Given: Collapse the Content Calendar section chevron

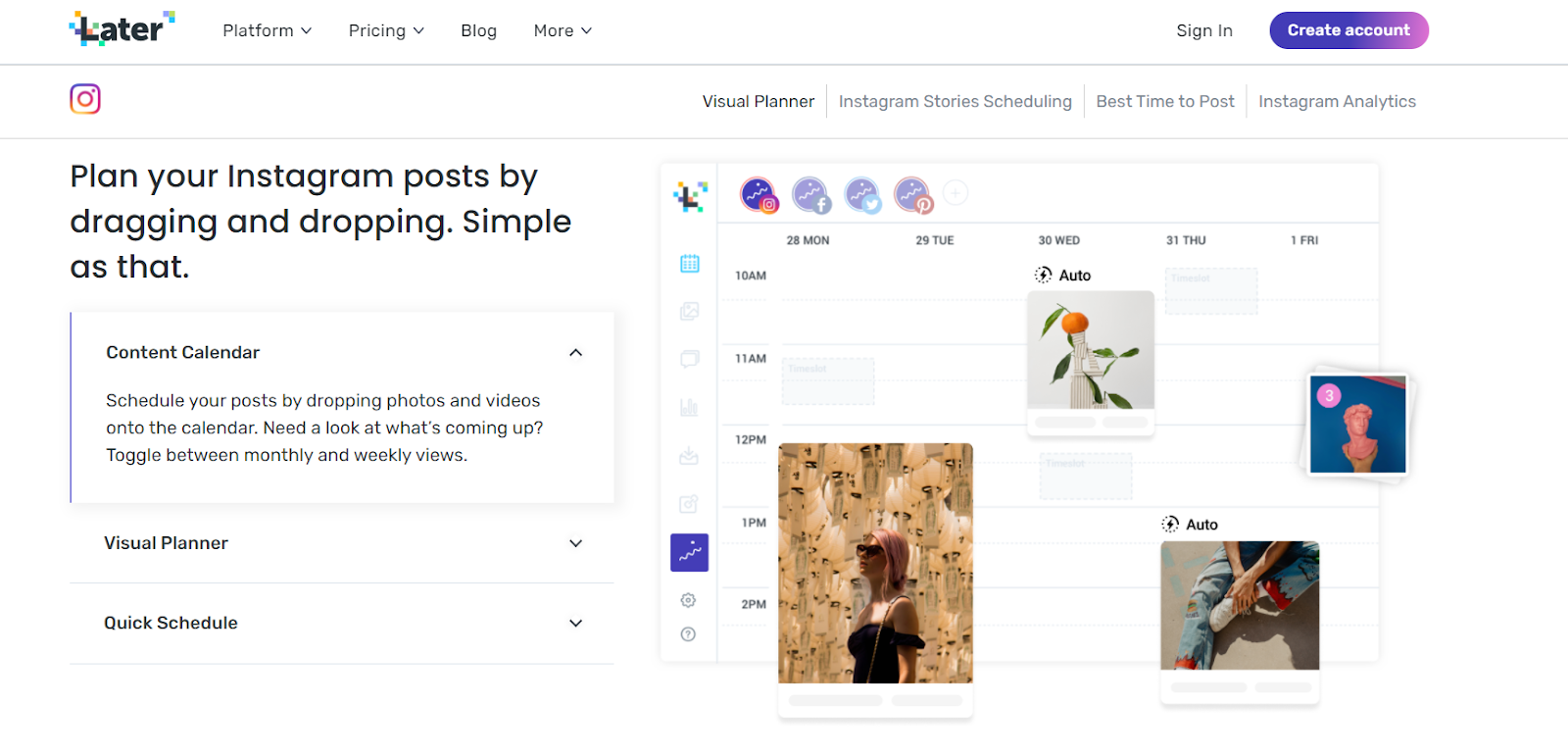Looking at the screenshot, I should tap(576, 352).
